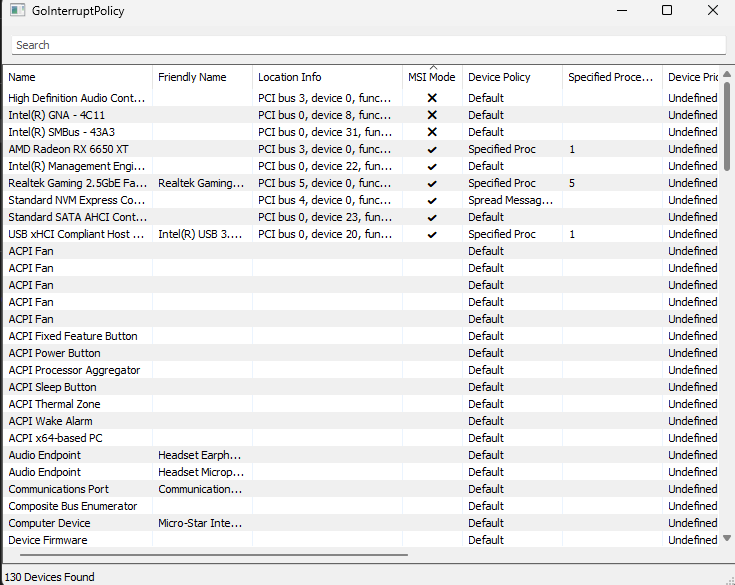The image size is (735, 585).
Task: Click the GoInterruptPolicy app icon in title bar
Action: tap(17, 10)
